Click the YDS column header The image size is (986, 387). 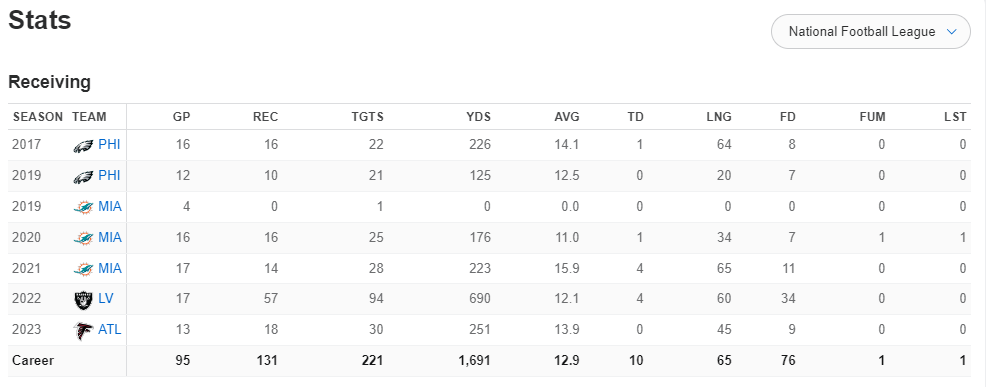(x=479, y=117)
